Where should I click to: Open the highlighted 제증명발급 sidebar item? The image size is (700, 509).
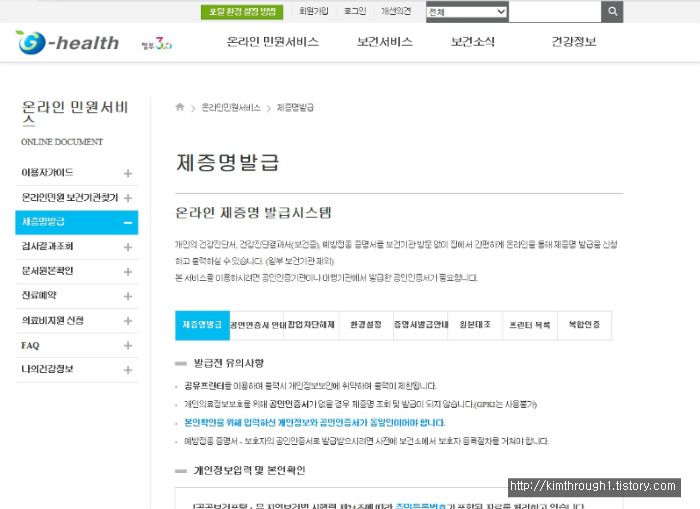coord(77,222)
